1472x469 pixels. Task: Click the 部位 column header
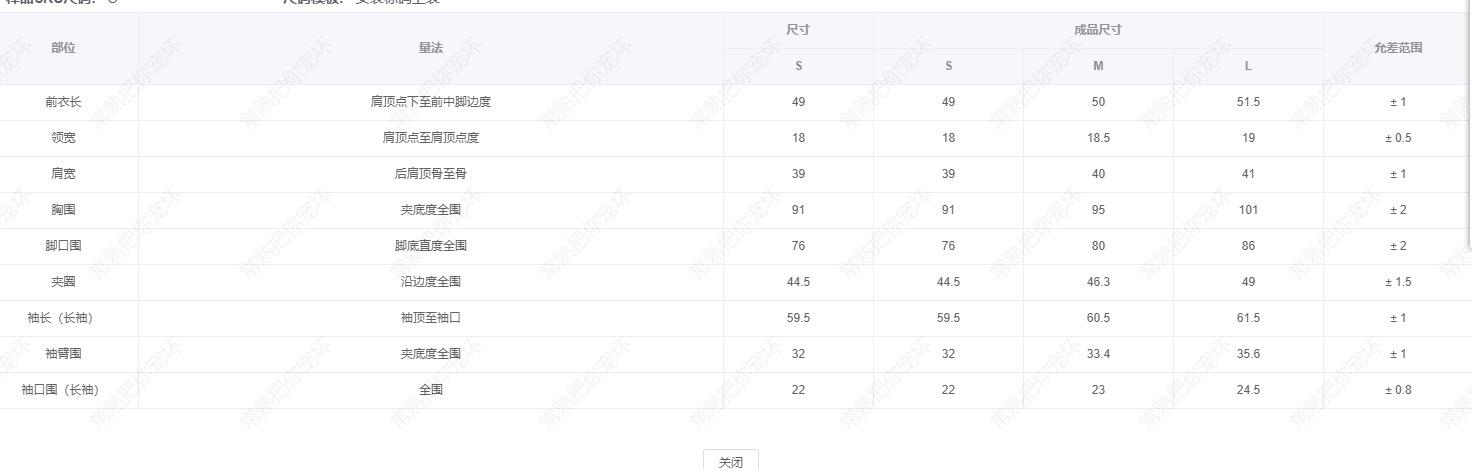pyautogui.click(x=63, y=48)
